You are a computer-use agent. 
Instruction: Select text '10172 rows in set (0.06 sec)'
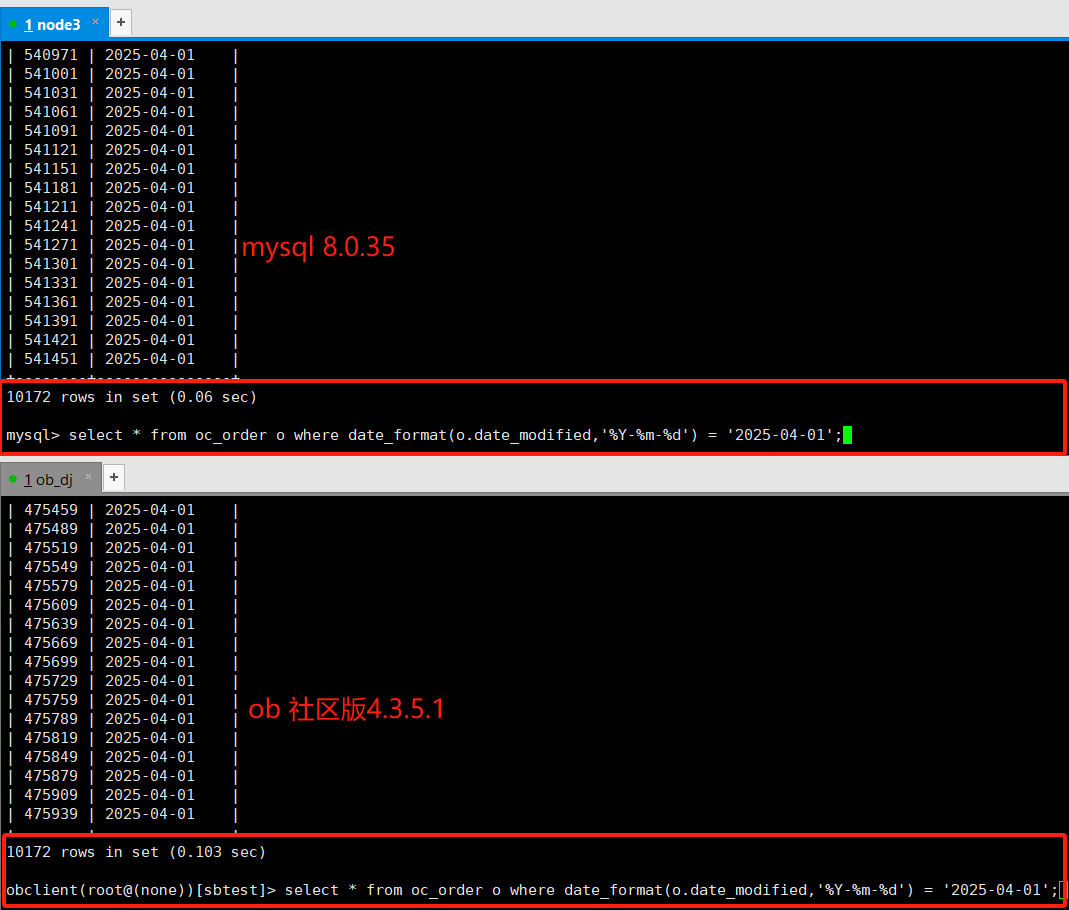132,397
